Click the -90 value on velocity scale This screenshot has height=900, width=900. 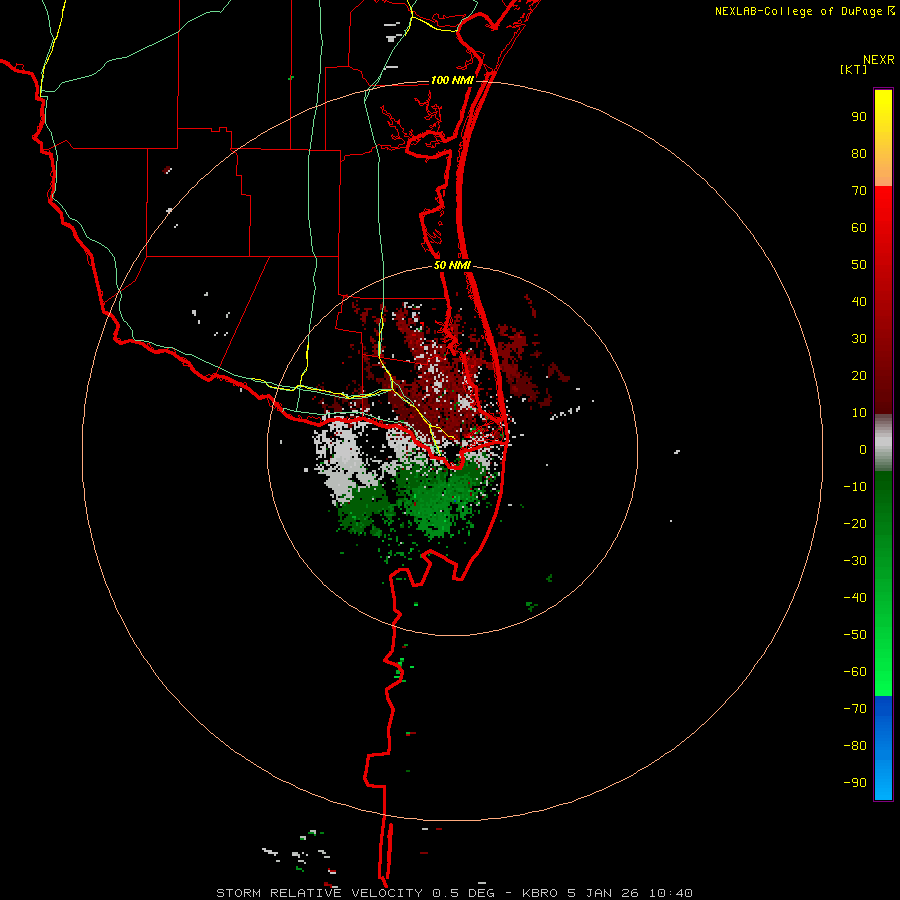coord(855,783)
